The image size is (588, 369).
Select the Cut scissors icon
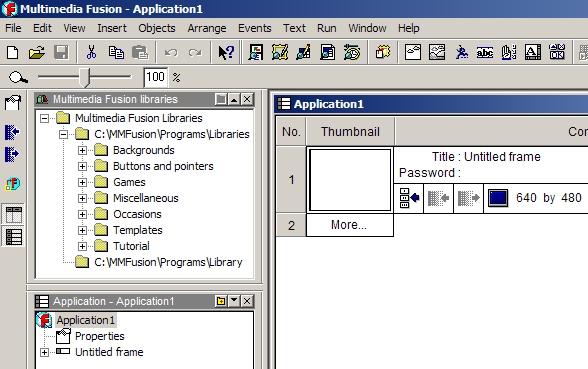[x=91, y=52]
